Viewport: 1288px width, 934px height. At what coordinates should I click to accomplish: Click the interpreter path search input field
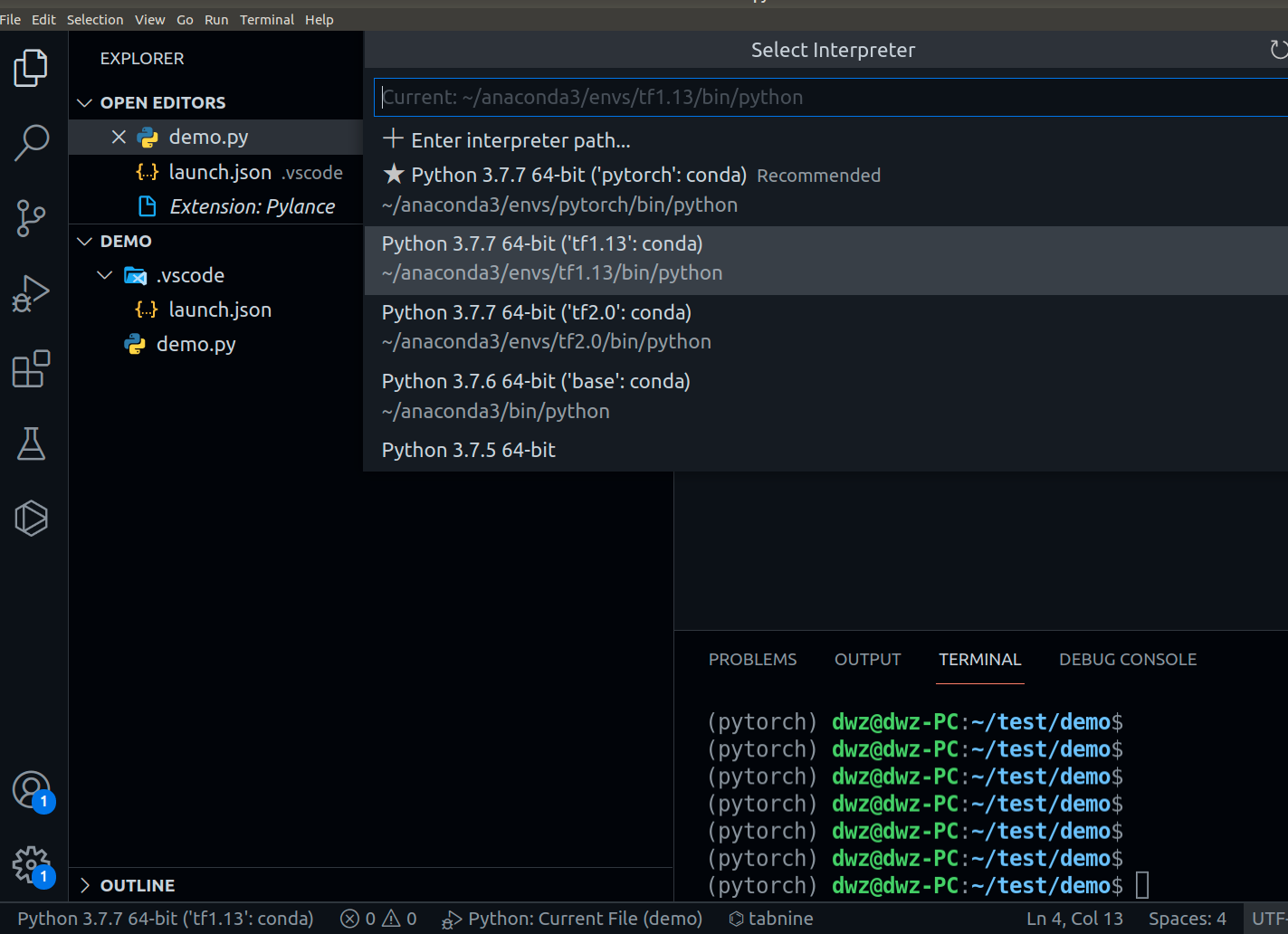[x=831, y=97]
